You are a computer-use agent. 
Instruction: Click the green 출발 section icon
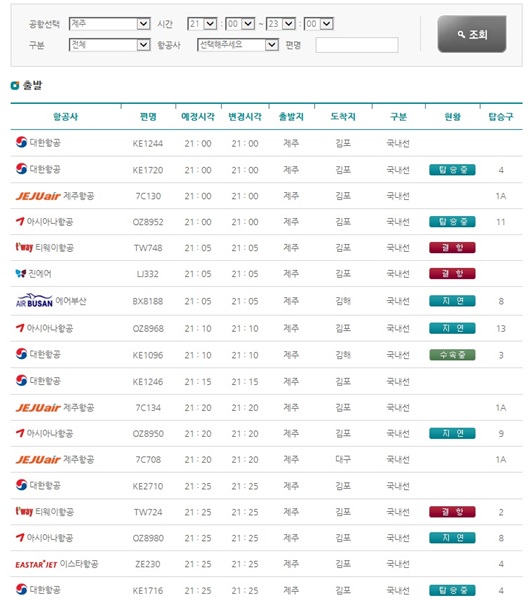point(15,85)
